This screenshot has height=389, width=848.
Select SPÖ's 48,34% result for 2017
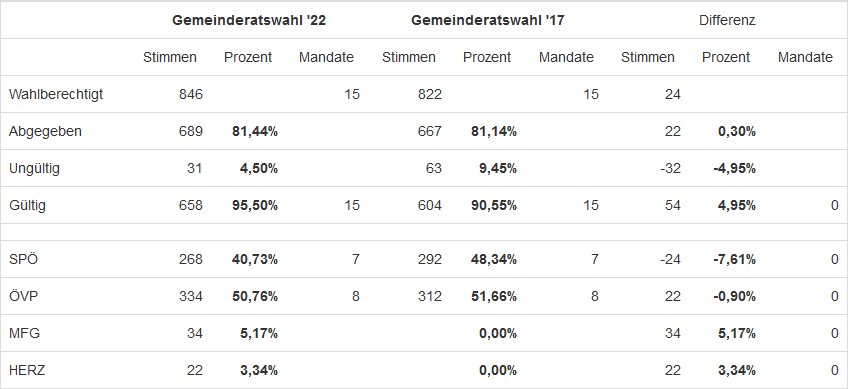pos(492,260)
